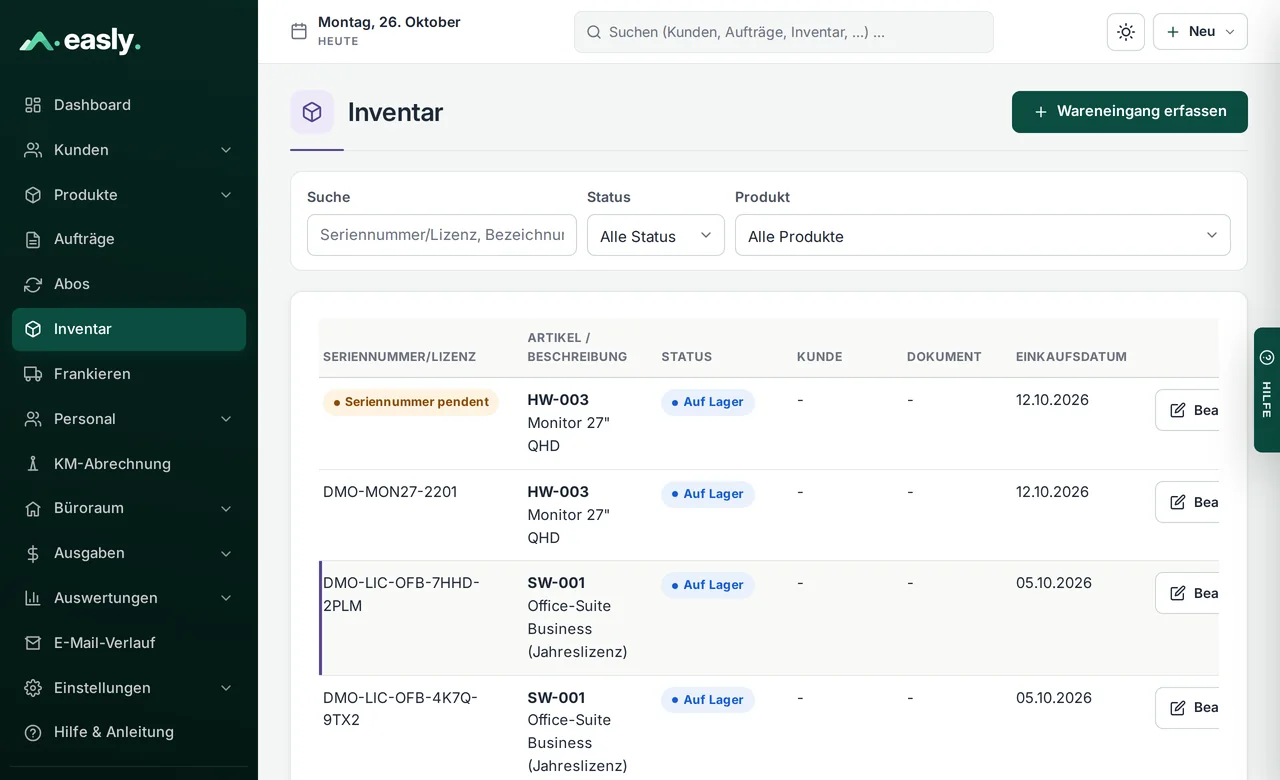
Task: Click the global search field
Action: click(784, 32)
